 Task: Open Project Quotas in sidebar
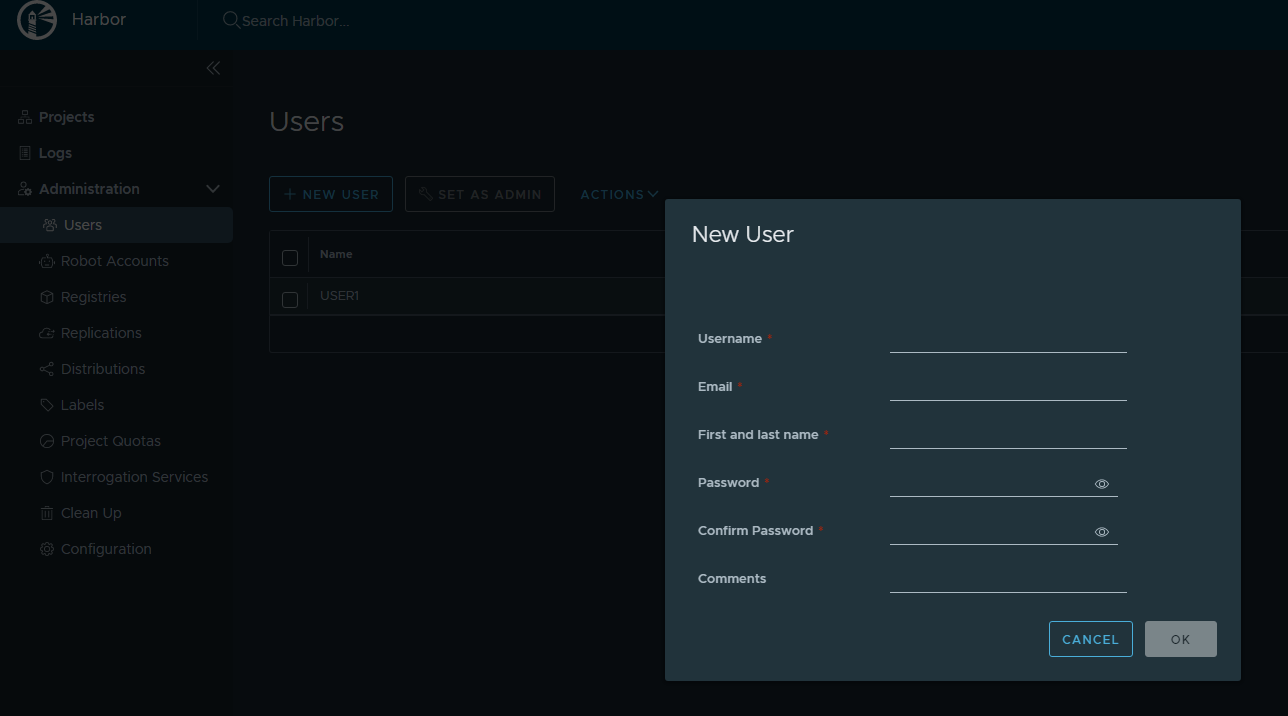point(110,441)
